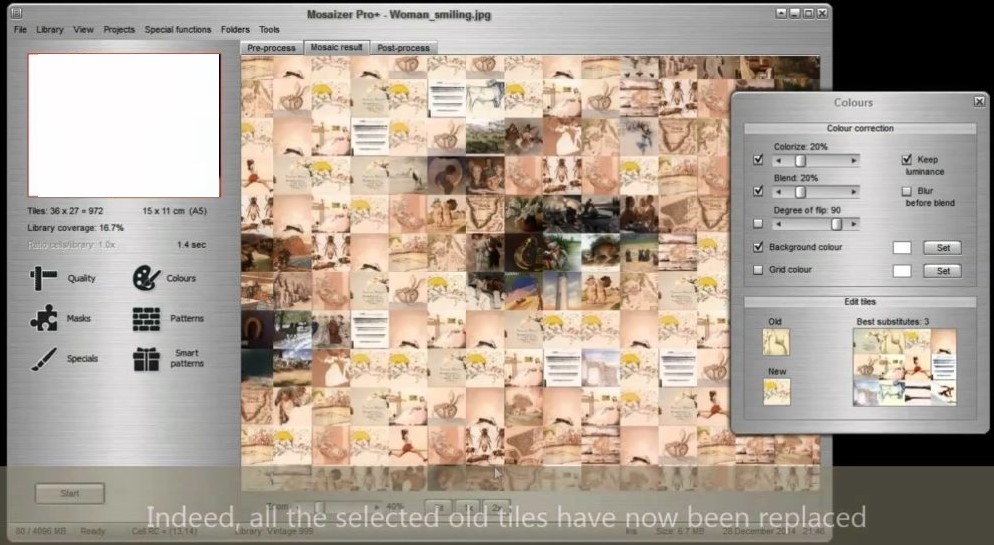Enable the Degree of flip checkbox
This screenshot has height=545, width=994.
pos(758,223)
